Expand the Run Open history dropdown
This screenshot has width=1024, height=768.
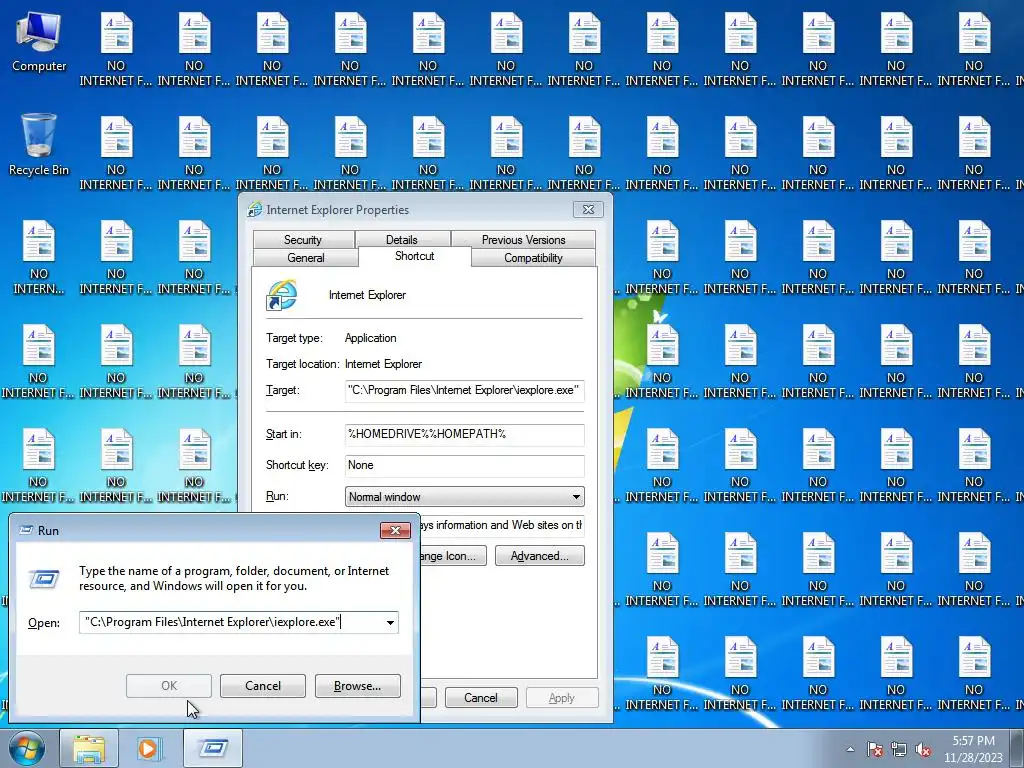390,622
